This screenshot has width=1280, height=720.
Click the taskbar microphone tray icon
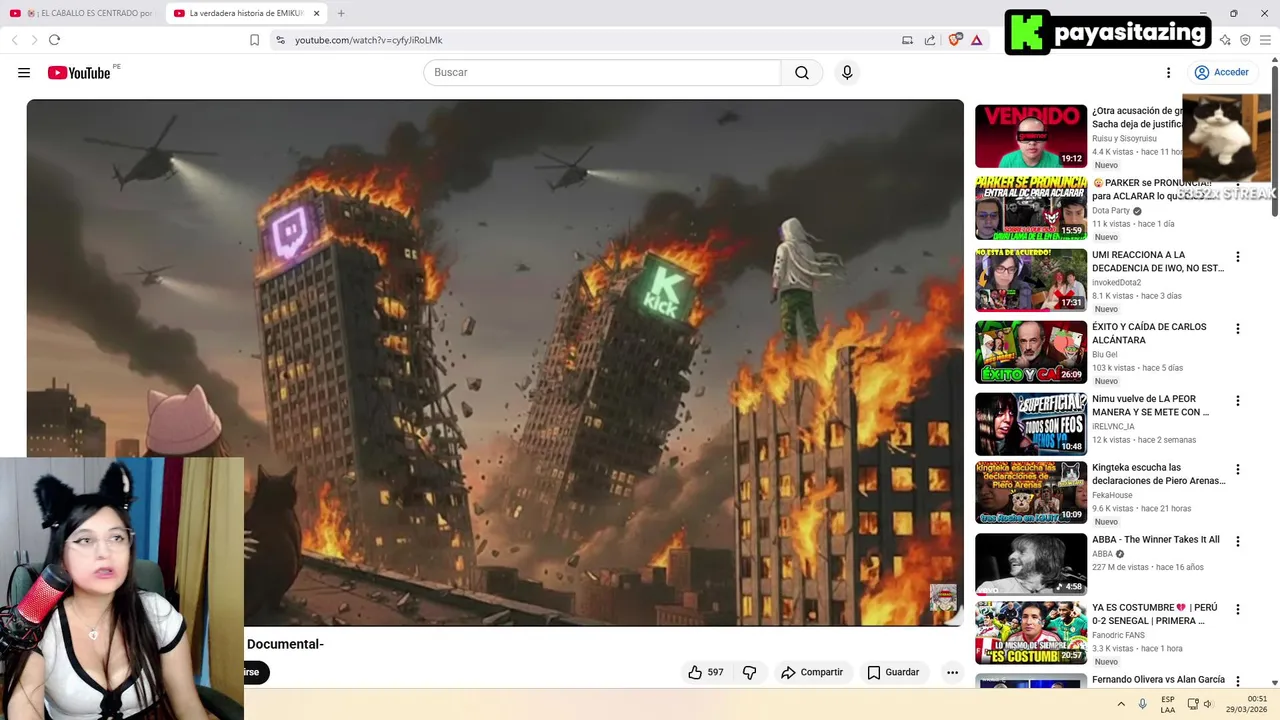click(x=1143, y=704)
